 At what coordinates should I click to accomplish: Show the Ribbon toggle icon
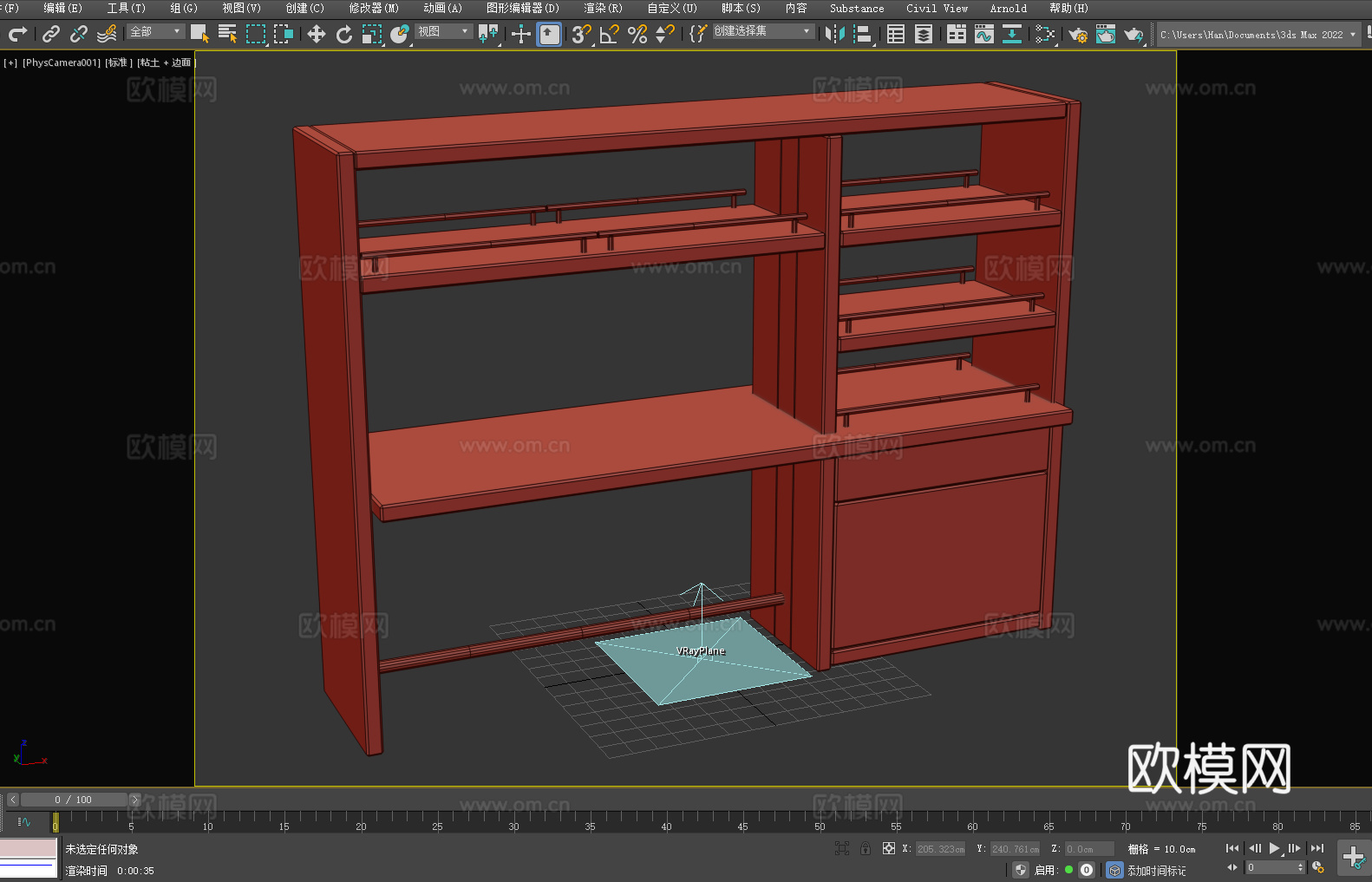click(x=957, y=34)
